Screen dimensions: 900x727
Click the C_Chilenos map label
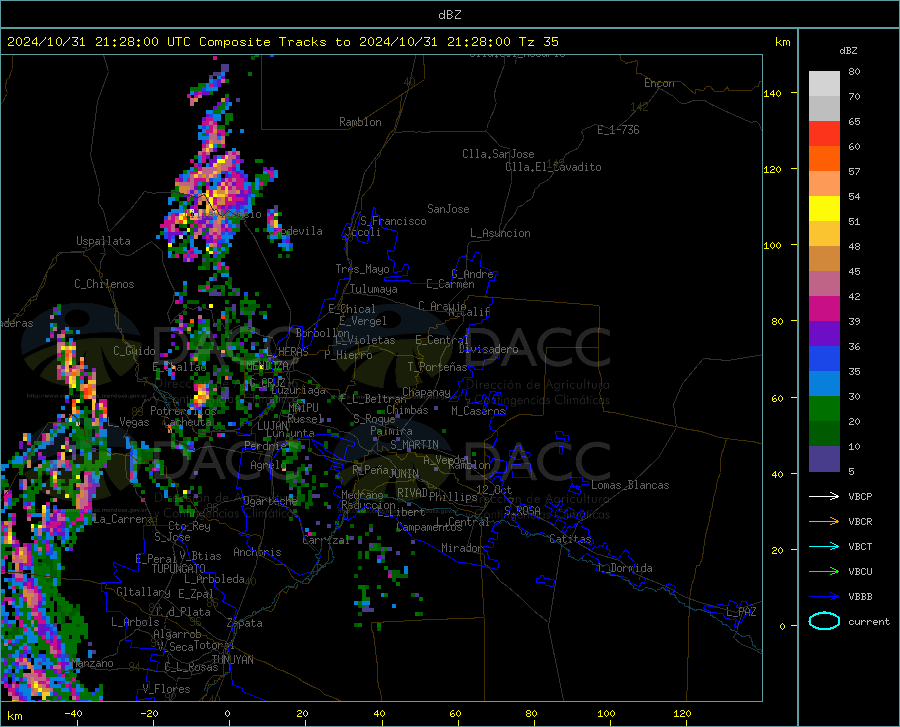(x=104, y=284)
